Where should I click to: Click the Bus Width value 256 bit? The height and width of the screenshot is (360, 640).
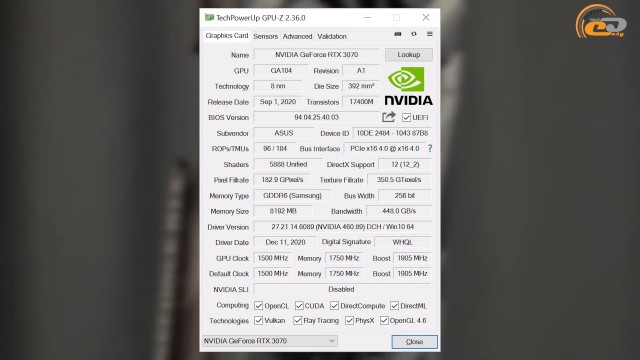point(405,196)
